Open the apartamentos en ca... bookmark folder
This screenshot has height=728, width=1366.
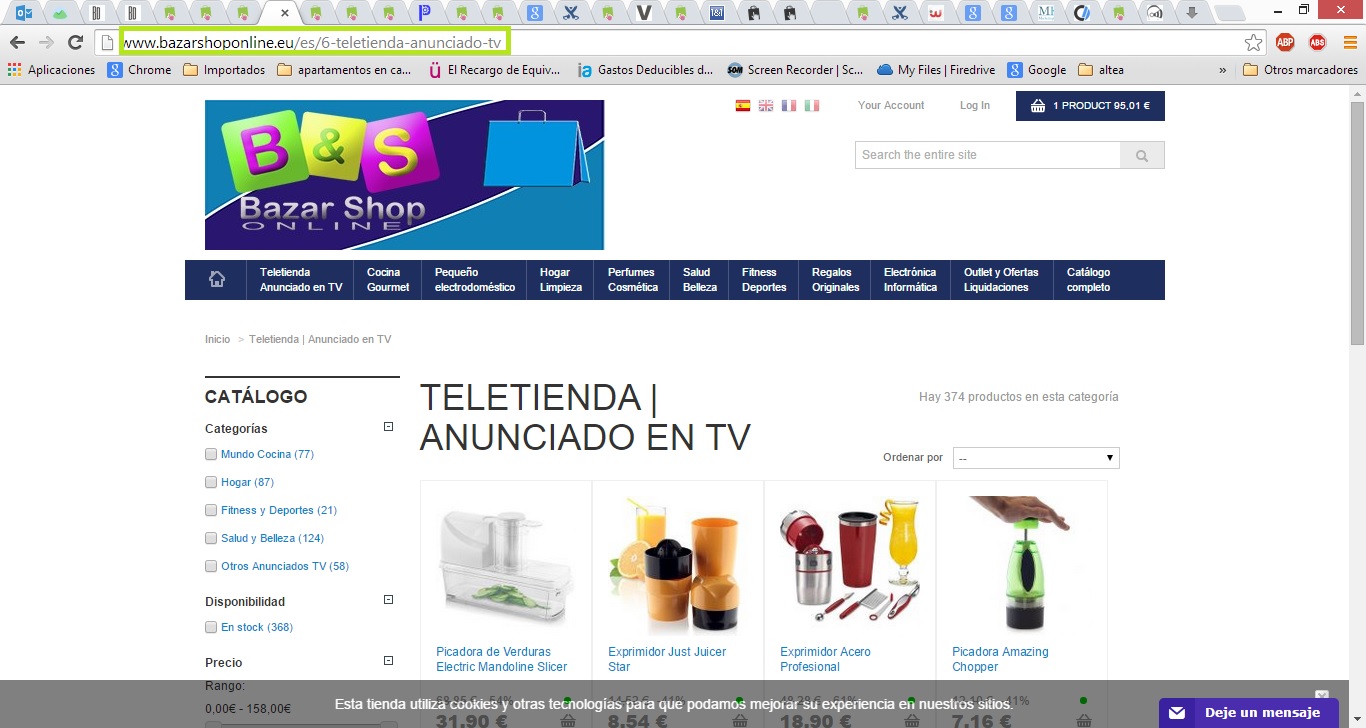[344, 70]
